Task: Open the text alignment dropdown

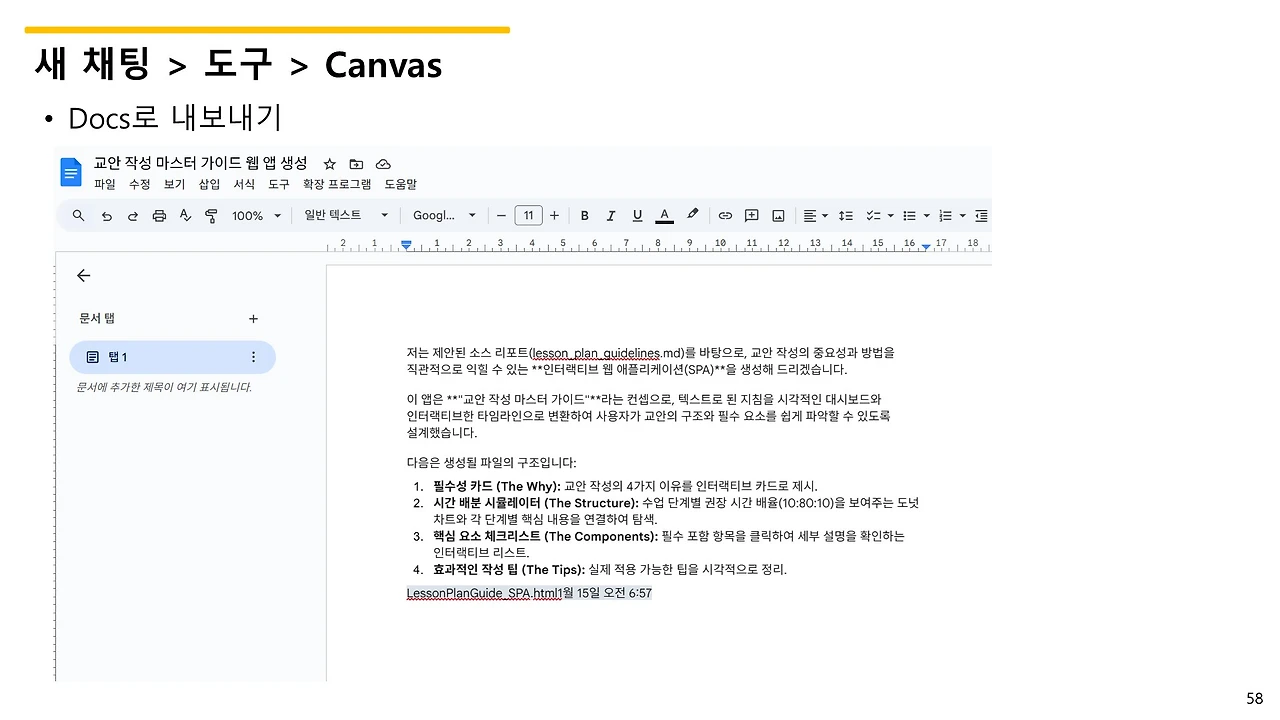Action: (x=815, y=215)
